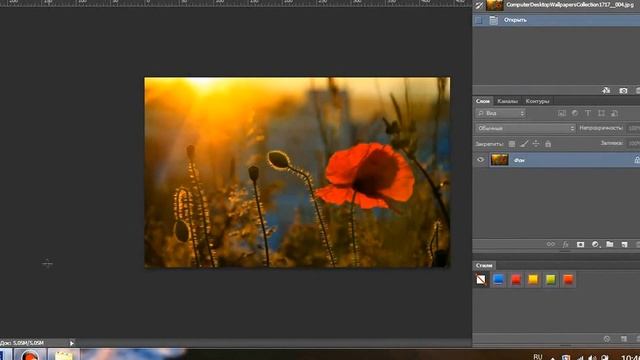Filter layers by smart objects icon
Image resolution: width=640 pixels, height=360 pixels.
tap(614, 113)
